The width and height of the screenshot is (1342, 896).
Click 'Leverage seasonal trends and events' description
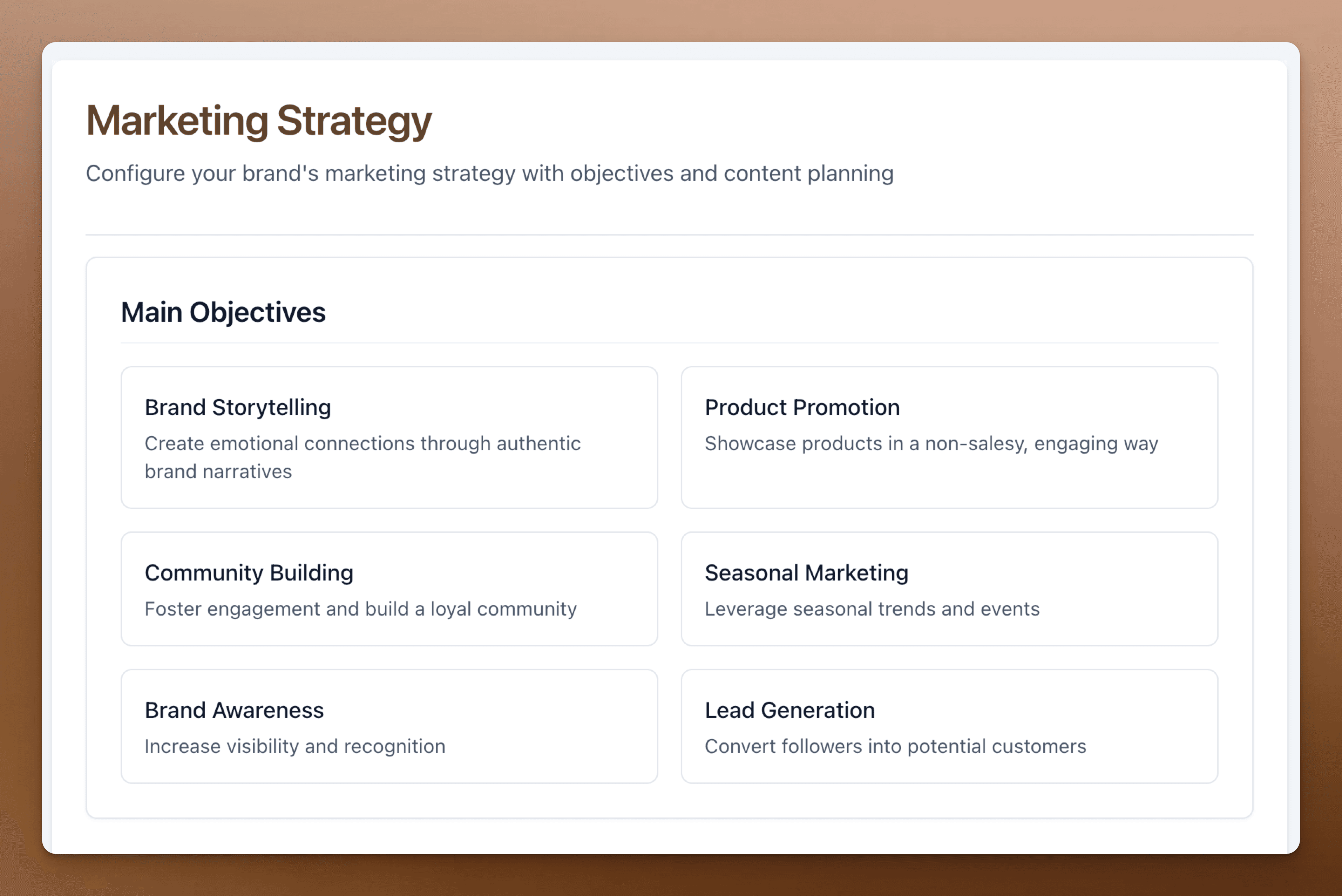872,609
